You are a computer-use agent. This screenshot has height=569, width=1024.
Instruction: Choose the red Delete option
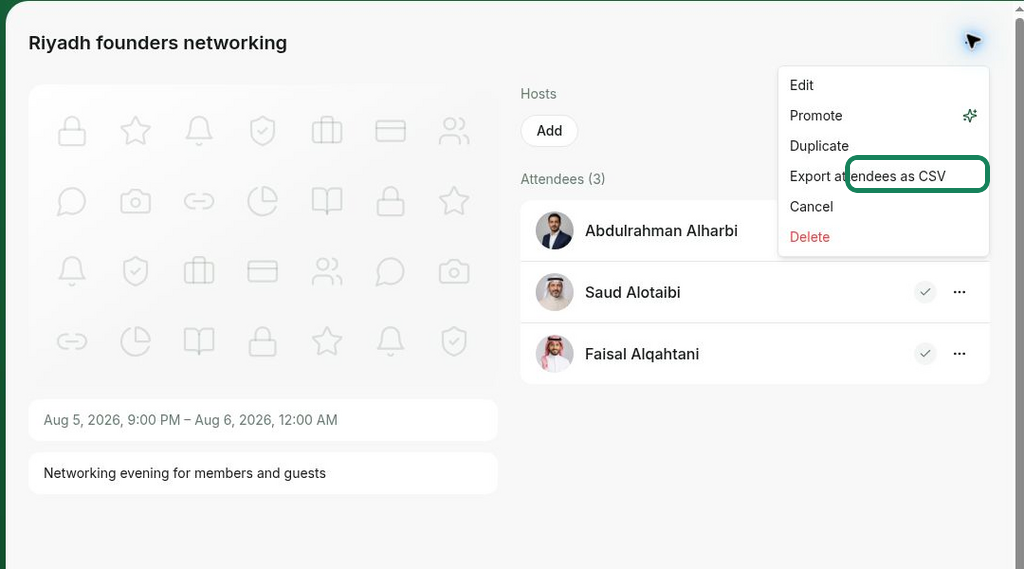click(883, 237)
